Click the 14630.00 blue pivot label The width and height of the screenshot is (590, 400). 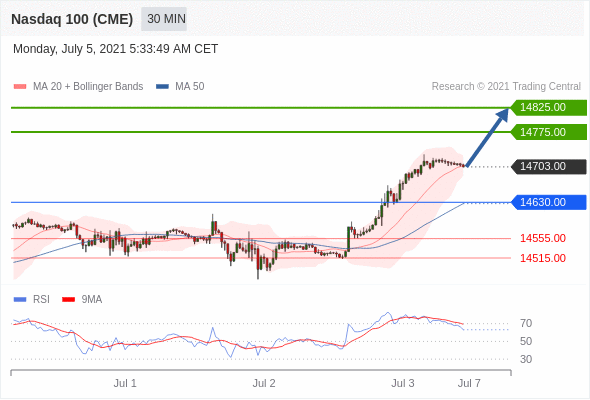click(549, 202)
